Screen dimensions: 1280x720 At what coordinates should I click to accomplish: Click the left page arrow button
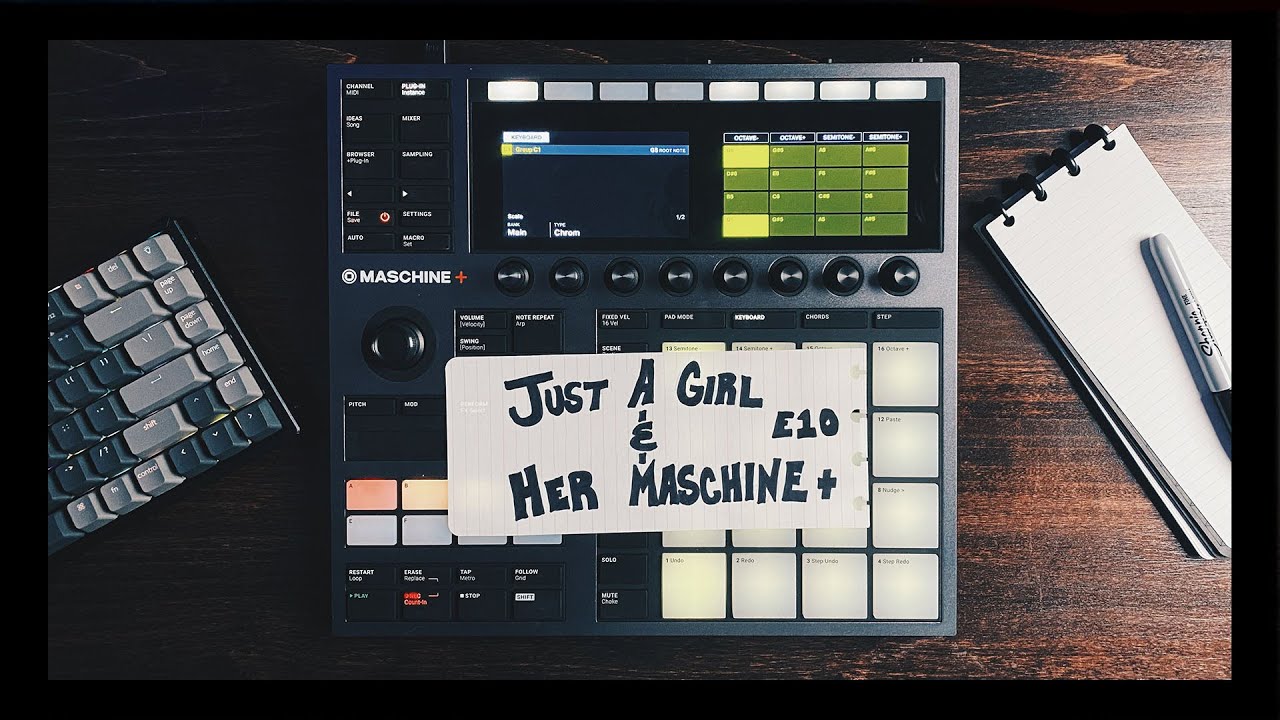click(x=368, y=193)
